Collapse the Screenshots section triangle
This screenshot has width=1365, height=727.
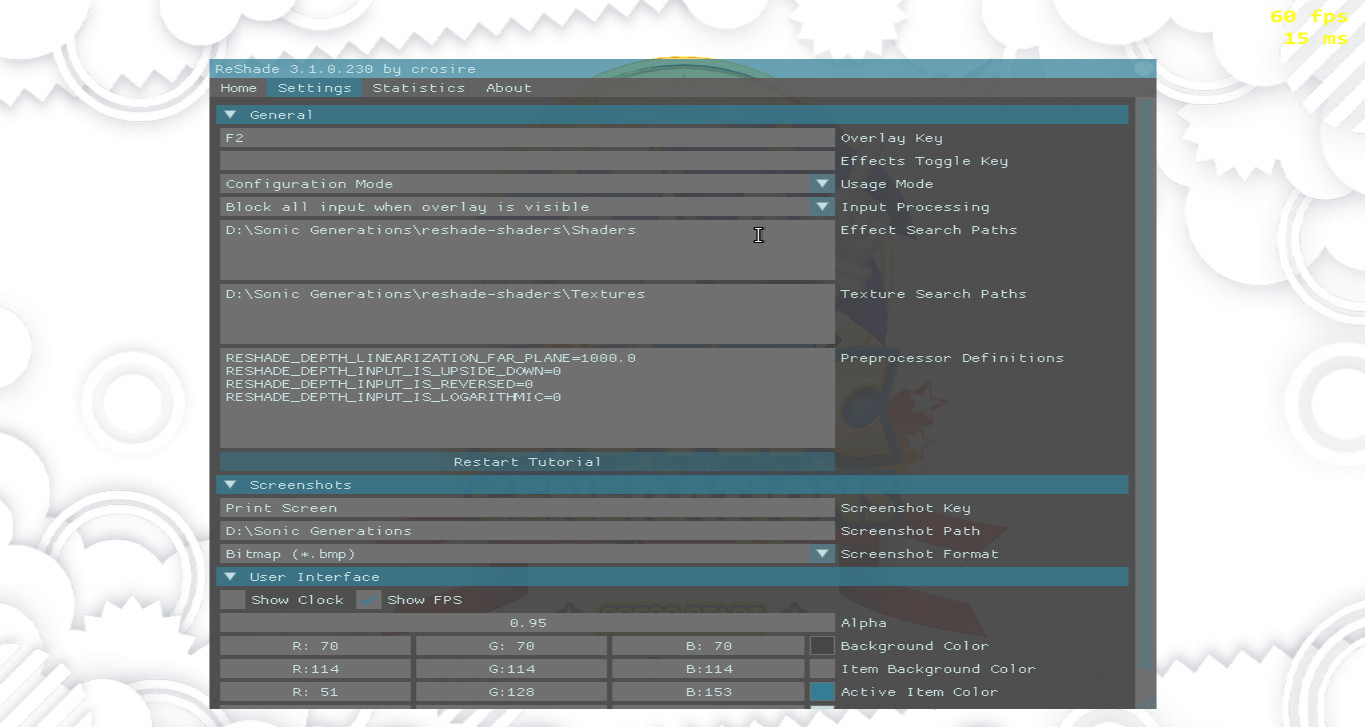[x=231, y=485]
